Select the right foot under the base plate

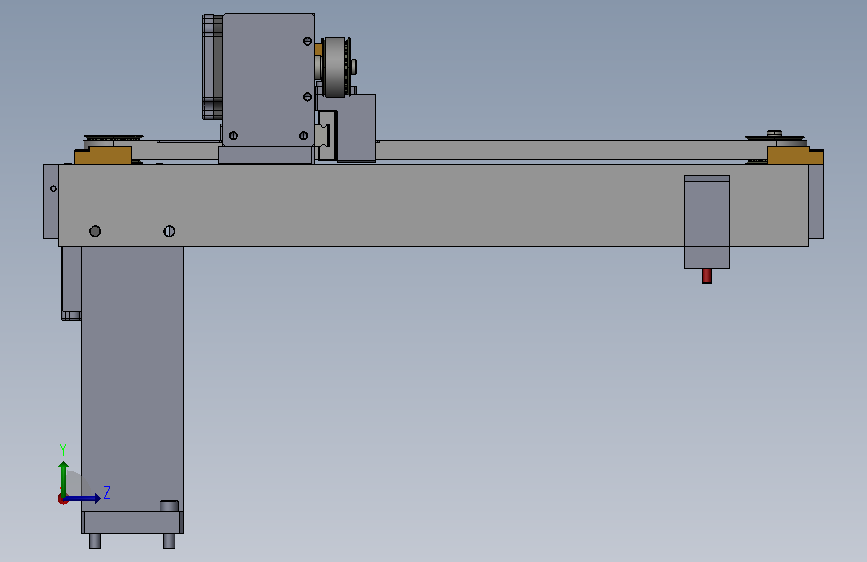tap(169, 541)
